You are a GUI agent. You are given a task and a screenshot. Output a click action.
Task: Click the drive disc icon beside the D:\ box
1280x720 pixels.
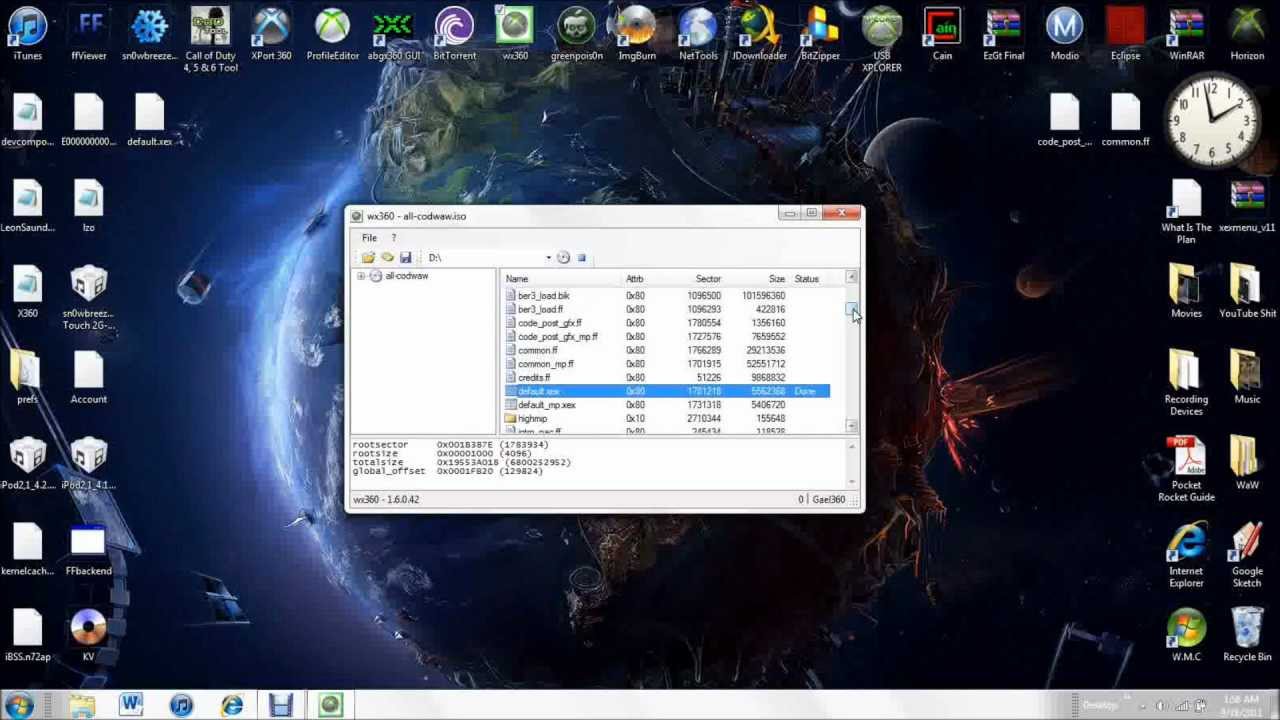(x=563, y=258)
